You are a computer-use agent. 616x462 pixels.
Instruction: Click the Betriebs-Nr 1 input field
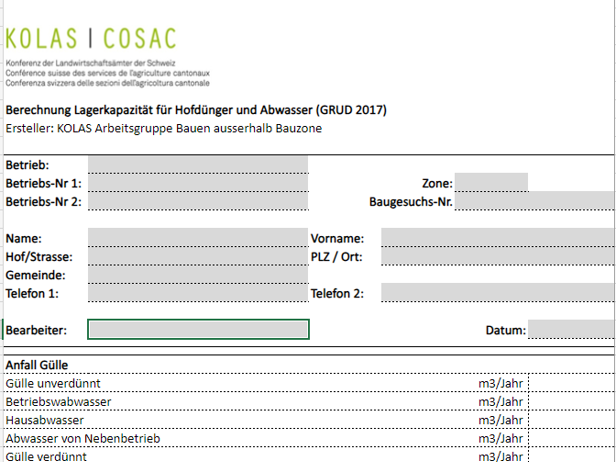click(197, 183)
